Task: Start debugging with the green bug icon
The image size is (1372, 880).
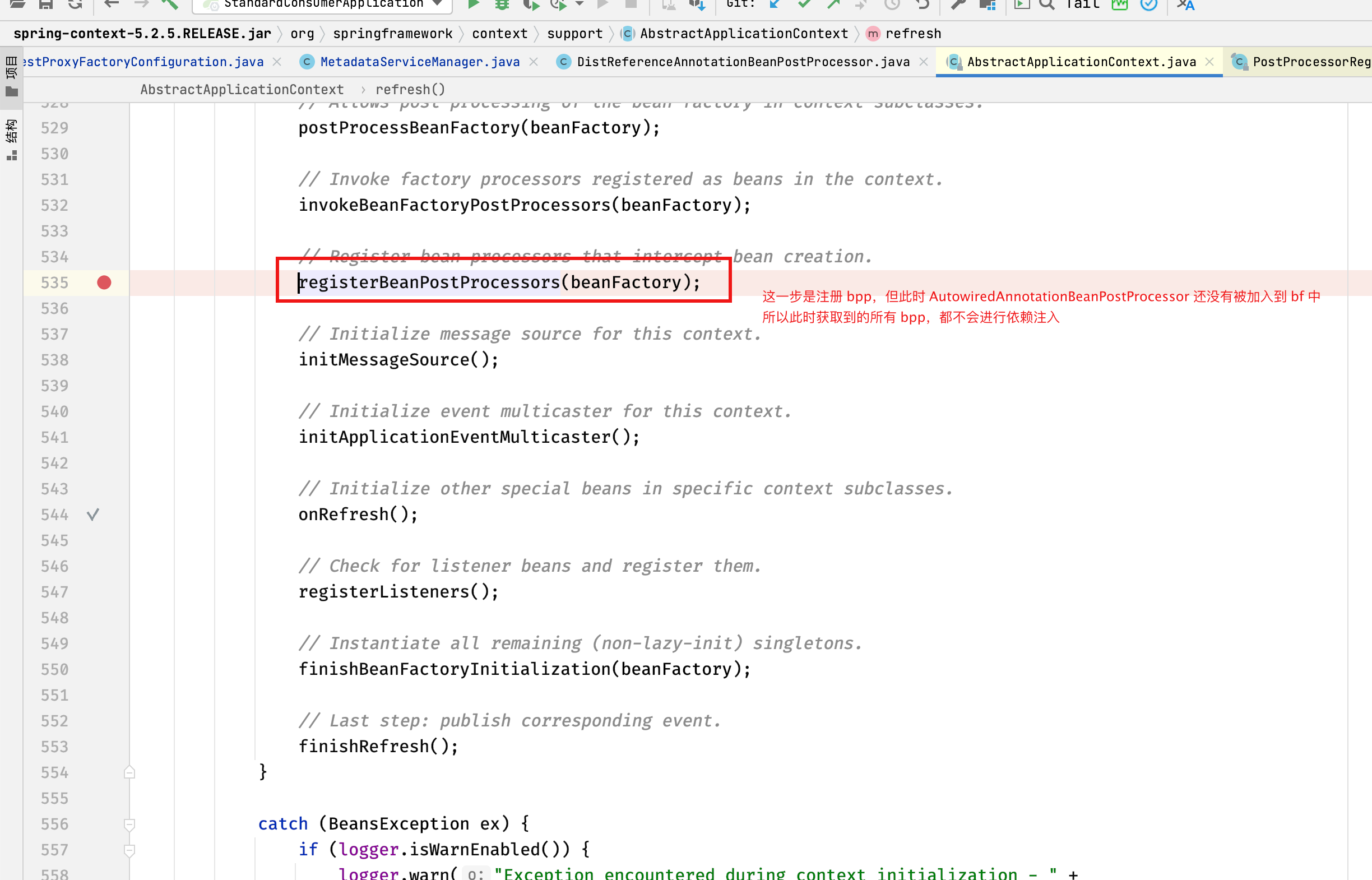Action: click(502, 4)
